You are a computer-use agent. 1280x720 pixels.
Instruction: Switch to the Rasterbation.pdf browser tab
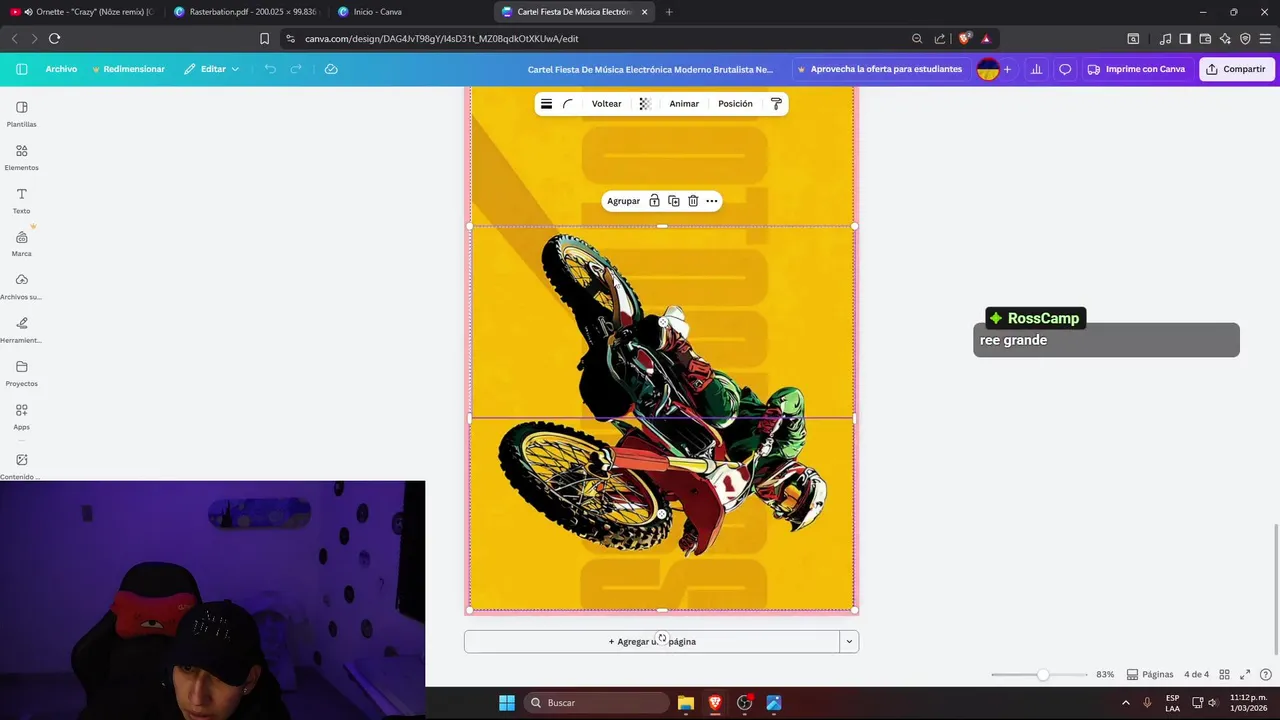coord(245,12)
